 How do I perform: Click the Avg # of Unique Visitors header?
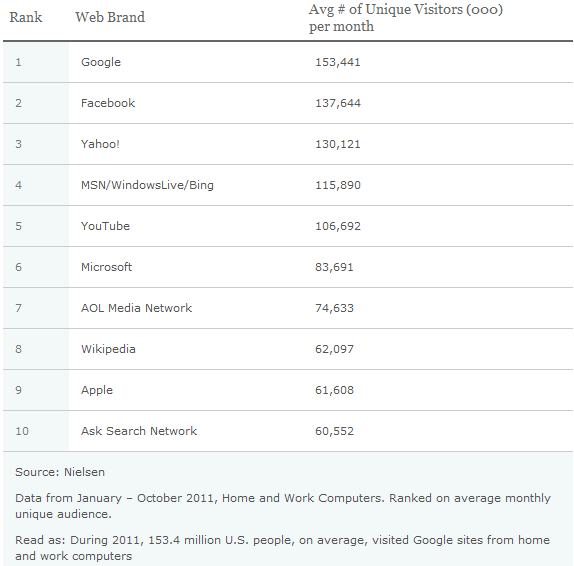[x=406, y=18]
